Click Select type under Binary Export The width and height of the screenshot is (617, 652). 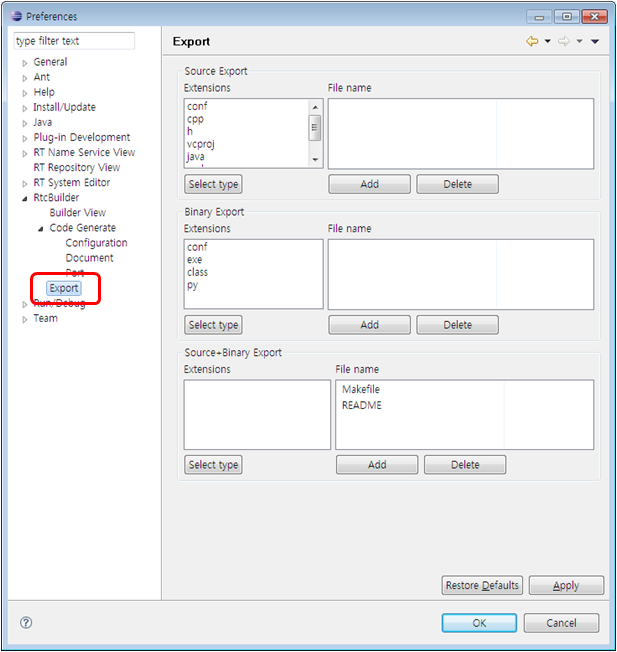click(213, 324)
